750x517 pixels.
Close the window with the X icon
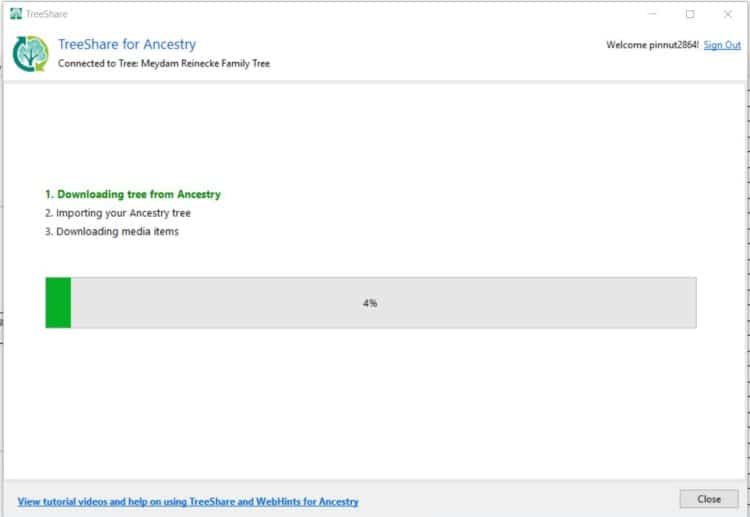click(x=728, y=14)
